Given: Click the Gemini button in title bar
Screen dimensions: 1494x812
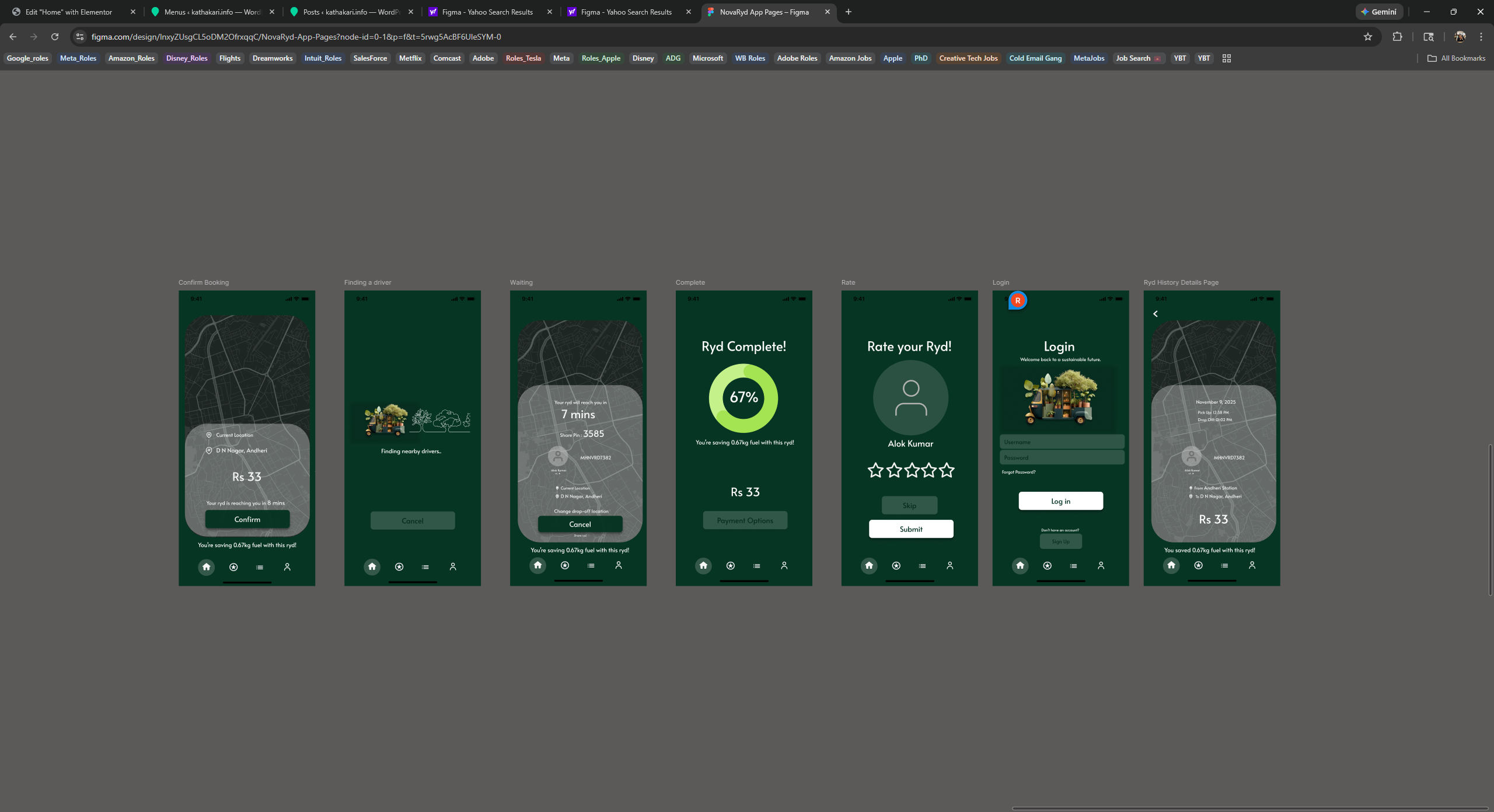Looking at the screenshot, I should tap(1379, 12).
